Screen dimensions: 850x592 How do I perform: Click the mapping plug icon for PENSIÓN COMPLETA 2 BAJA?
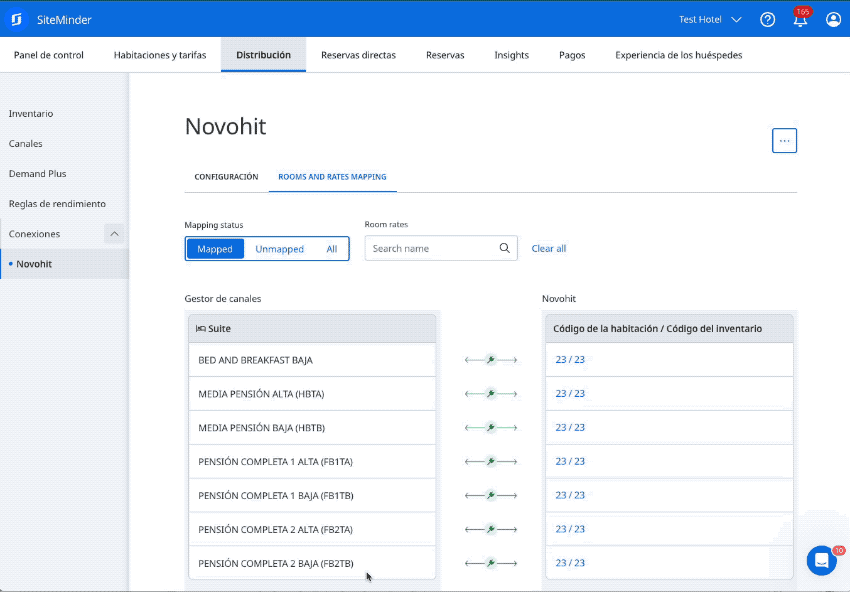point(491,563)
